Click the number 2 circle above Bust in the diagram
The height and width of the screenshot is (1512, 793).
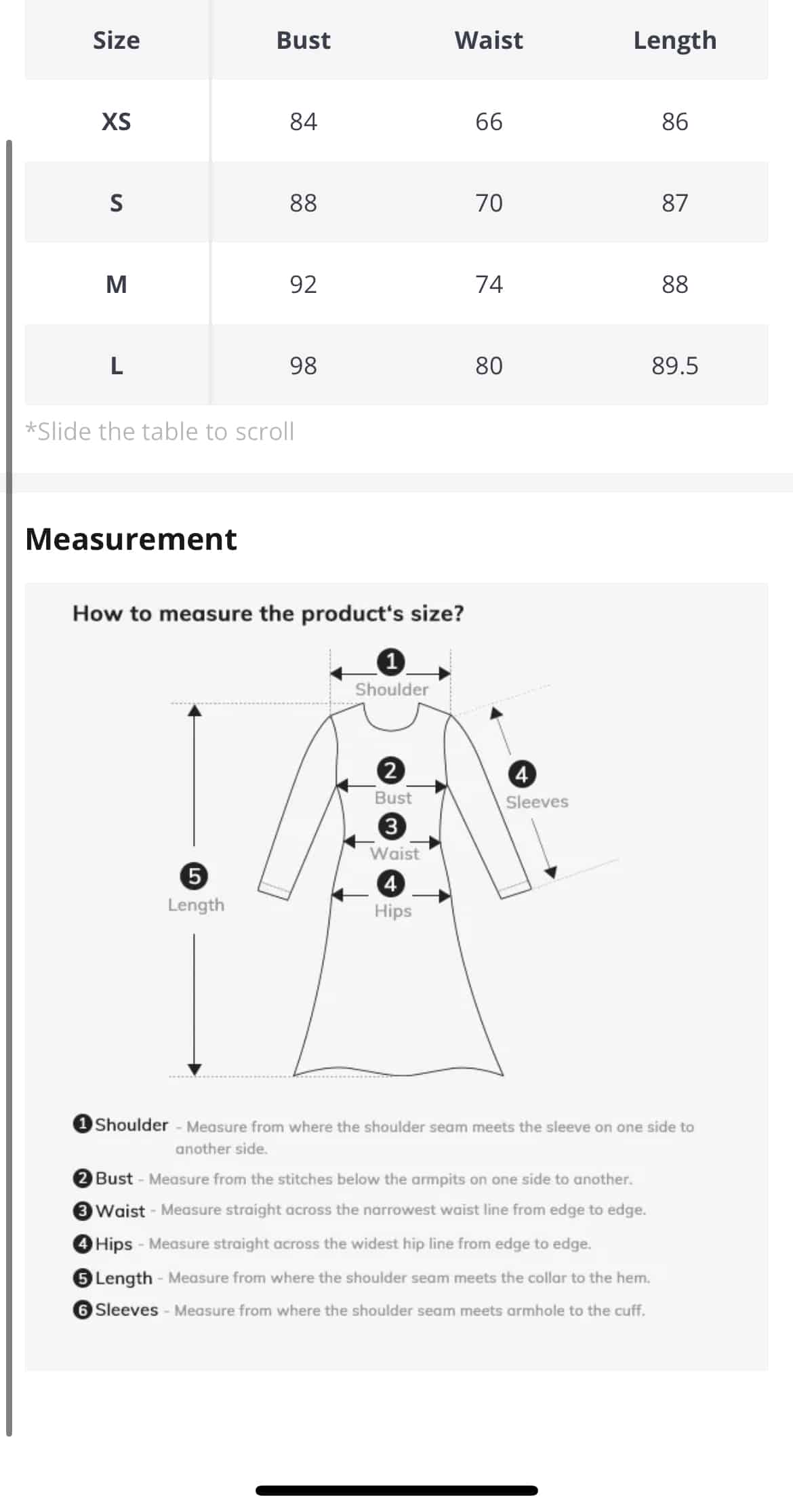390,770
